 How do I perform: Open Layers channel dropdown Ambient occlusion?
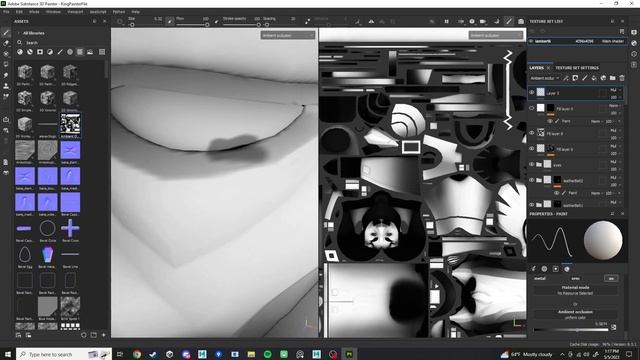tap(544, 78)
